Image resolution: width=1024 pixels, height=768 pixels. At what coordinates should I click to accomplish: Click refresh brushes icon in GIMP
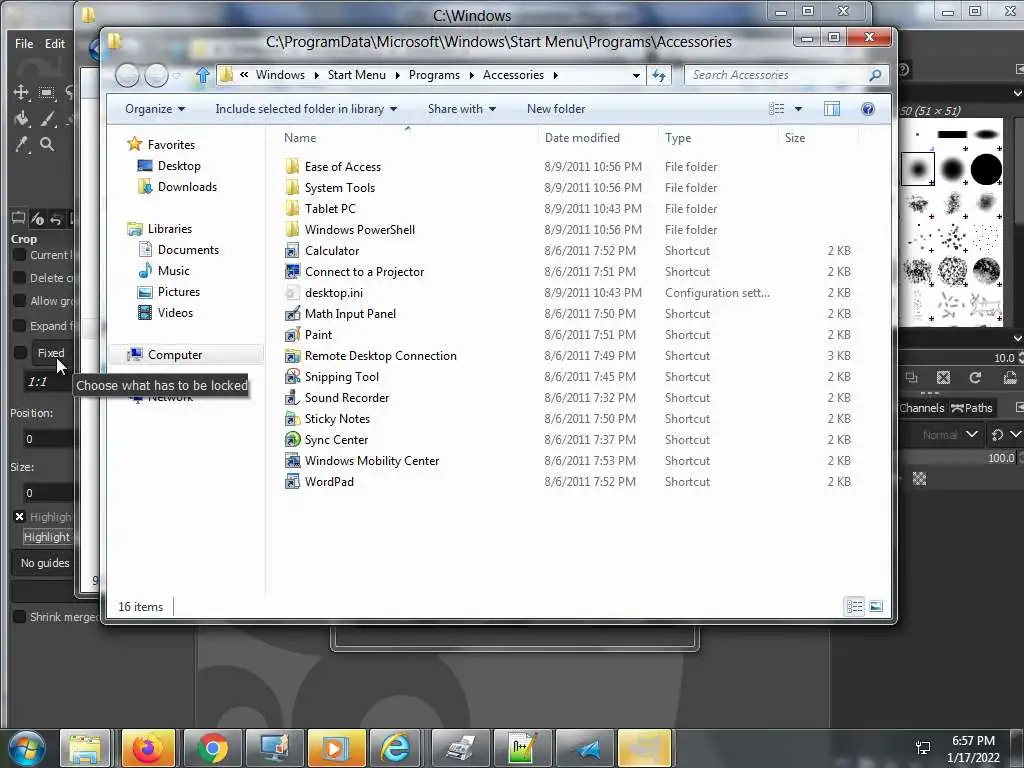[x=975, y=377]
